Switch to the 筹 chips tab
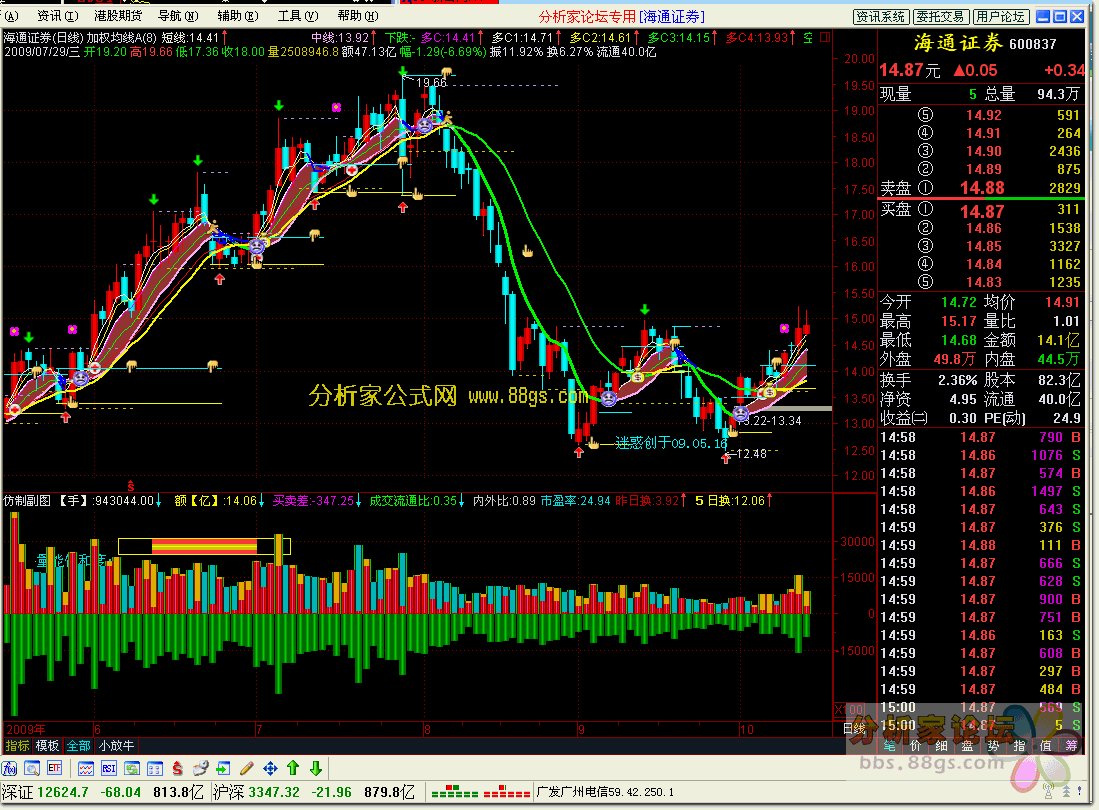1099x810 pixels. coord(1072,746)
